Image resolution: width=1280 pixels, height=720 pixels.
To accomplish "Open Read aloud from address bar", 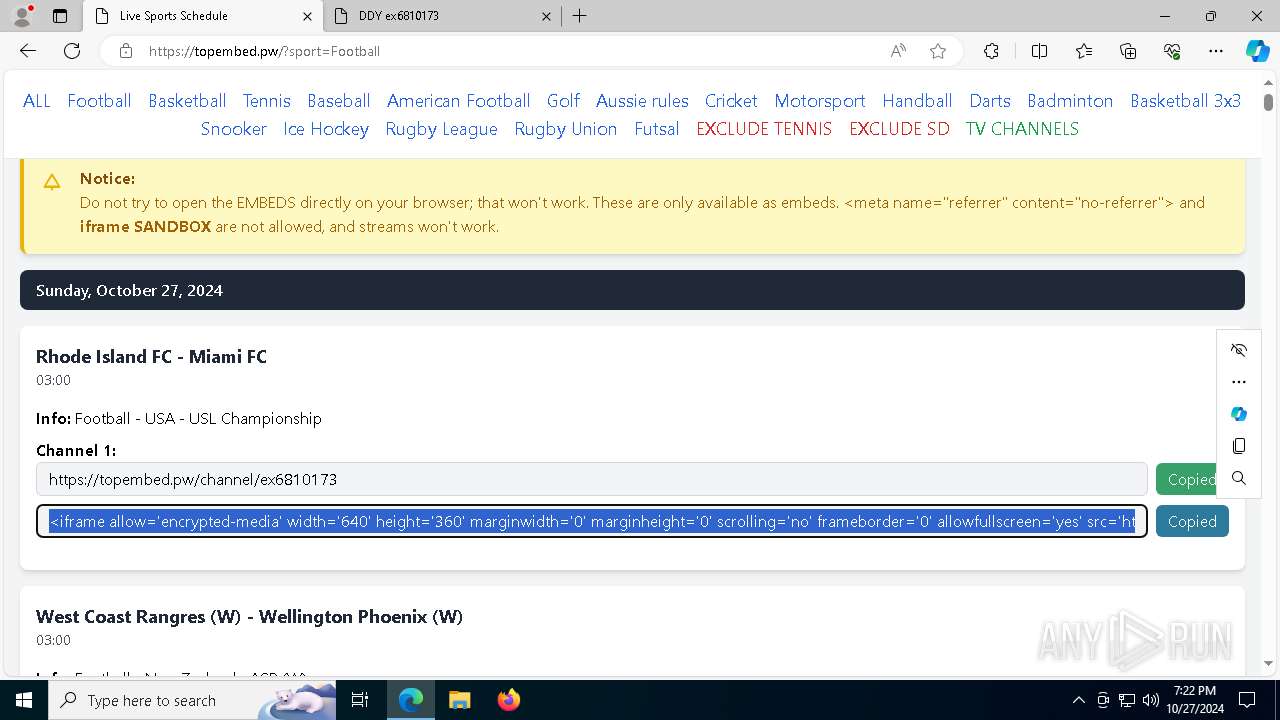I will click(x=898, y=51).
